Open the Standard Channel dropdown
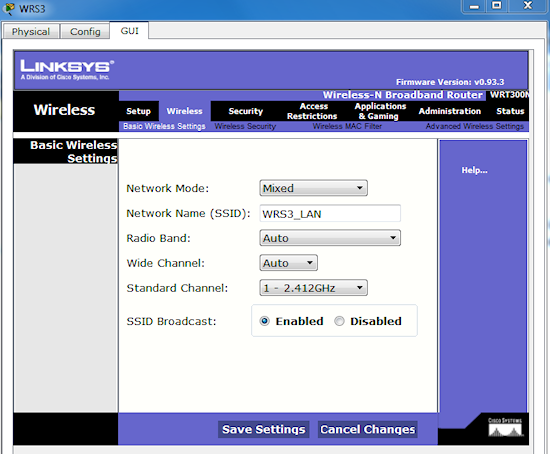The width and height of the screenshot is (550, 454). click(x=313, y=288)
